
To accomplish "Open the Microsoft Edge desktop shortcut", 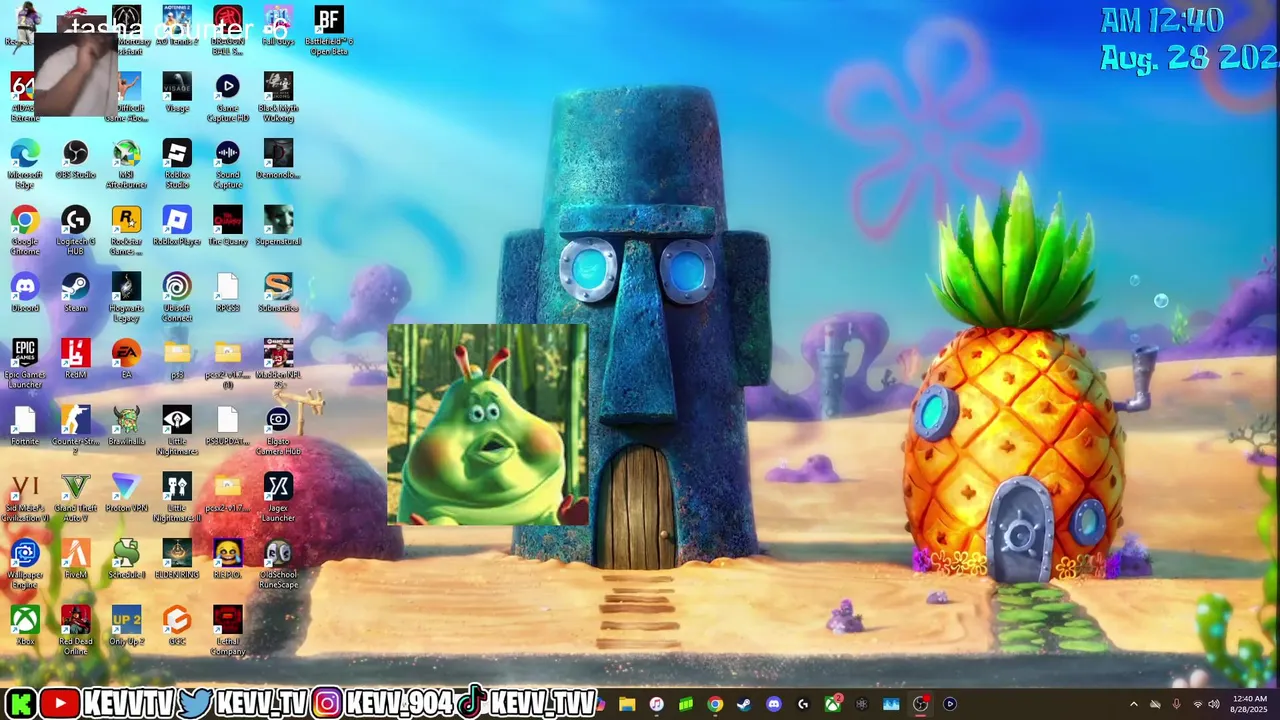I will [25, 163].
